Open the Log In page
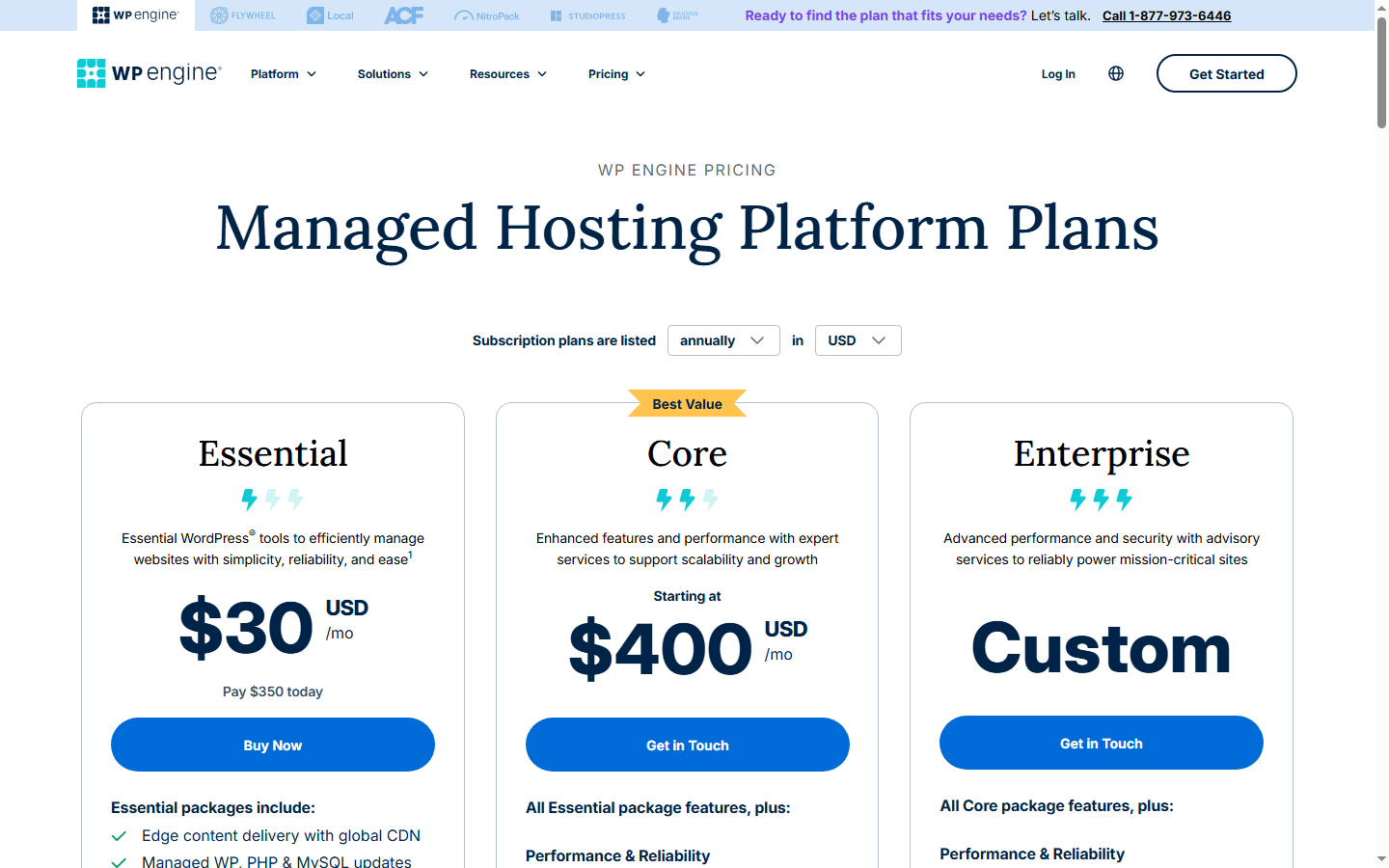This screenshot has height=868, width=1389. click(x=1058, y=73)
